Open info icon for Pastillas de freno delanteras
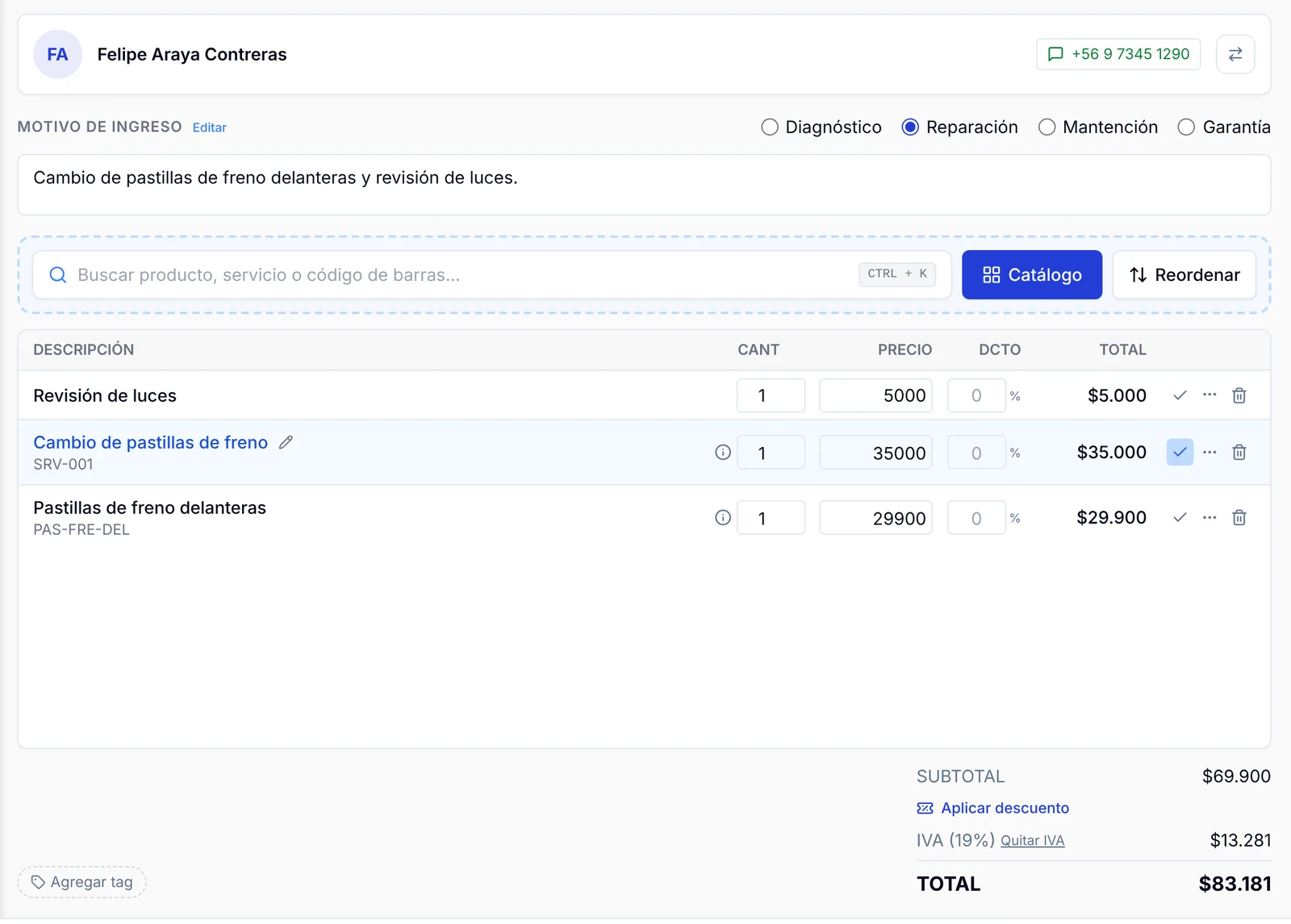Screen dimensions: 1291x924 [723, 517]
